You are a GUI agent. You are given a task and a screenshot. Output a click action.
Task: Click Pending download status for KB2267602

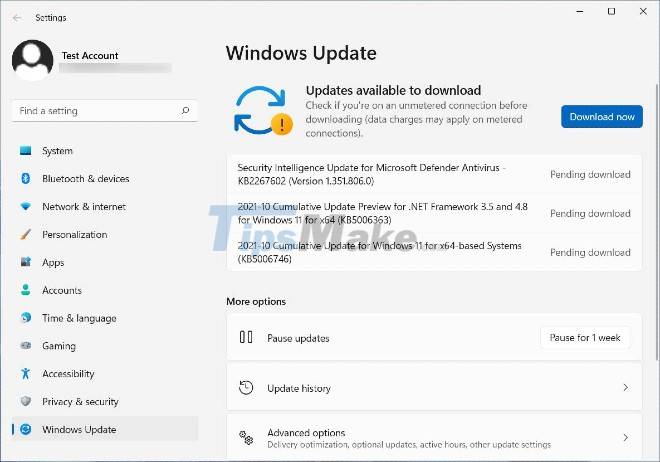[590, 174]
